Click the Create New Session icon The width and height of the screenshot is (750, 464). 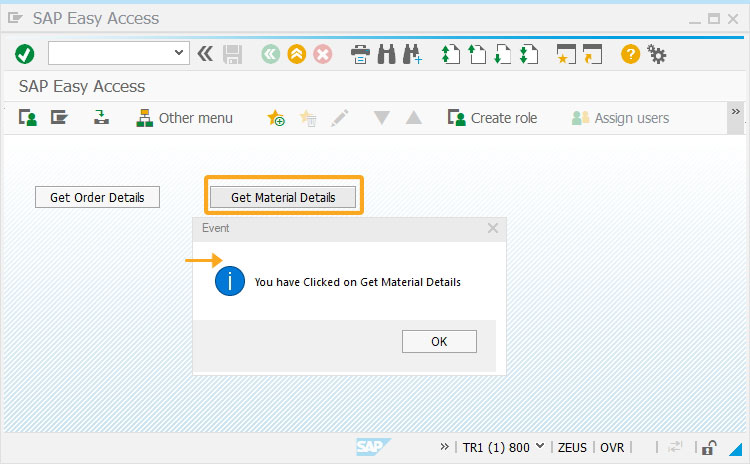566,54
